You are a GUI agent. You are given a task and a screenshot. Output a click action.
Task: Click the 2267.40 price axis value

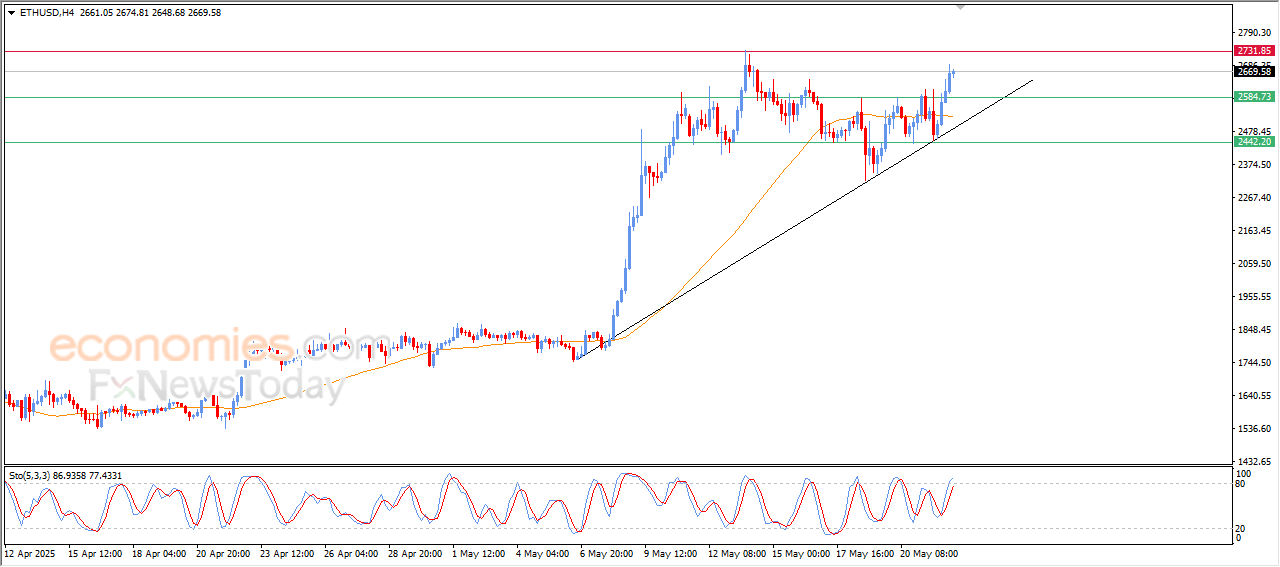[1253, 198]
